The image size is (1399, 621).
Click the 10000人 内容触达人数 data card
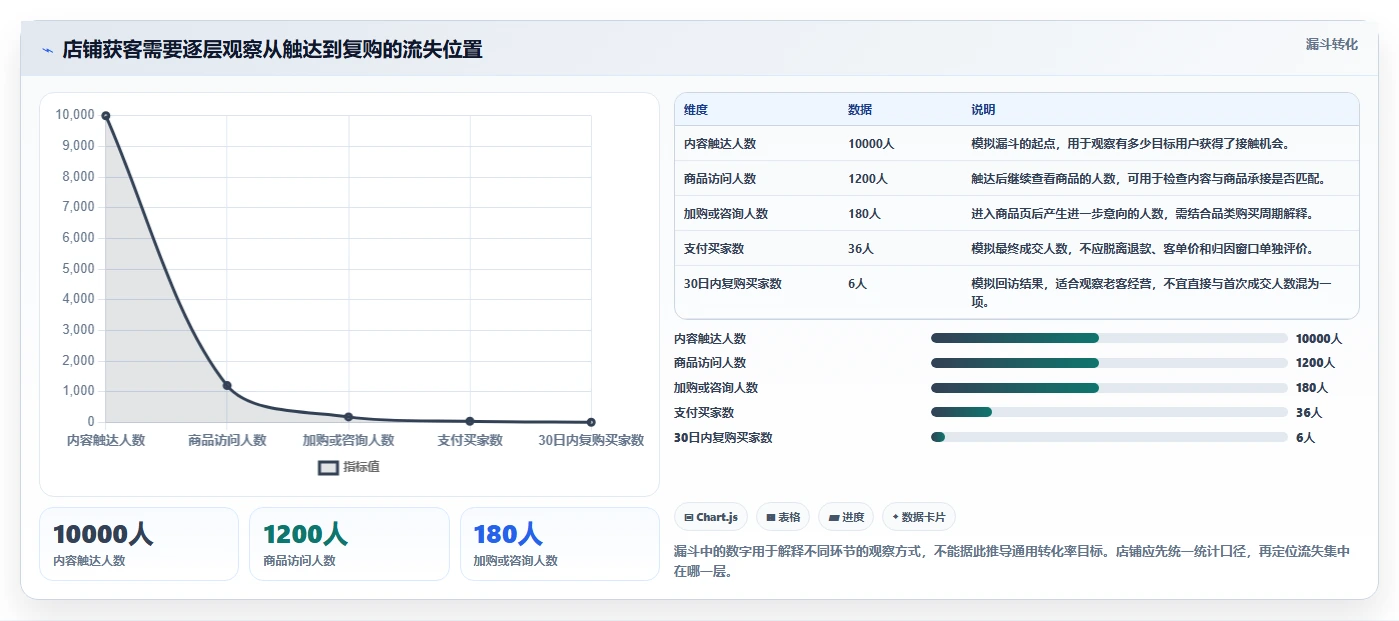tap(139, 544)
